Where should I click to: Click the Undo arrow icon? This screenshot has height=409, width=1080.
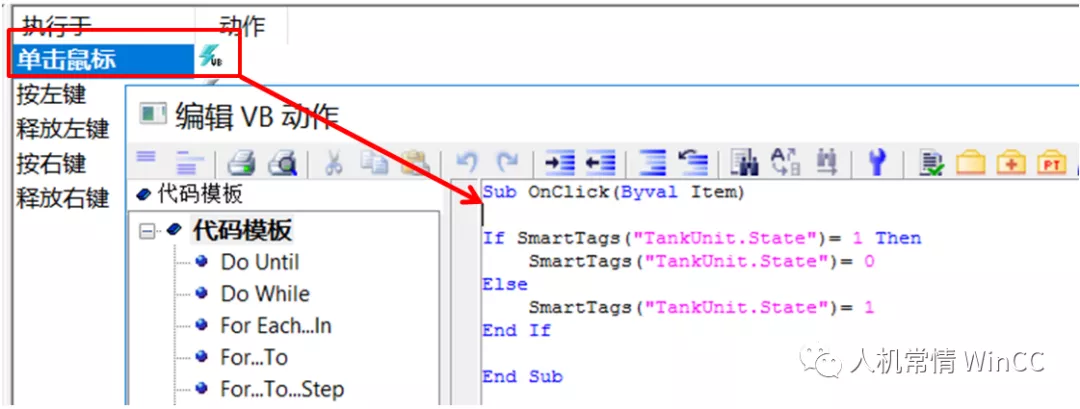point(467,163)
